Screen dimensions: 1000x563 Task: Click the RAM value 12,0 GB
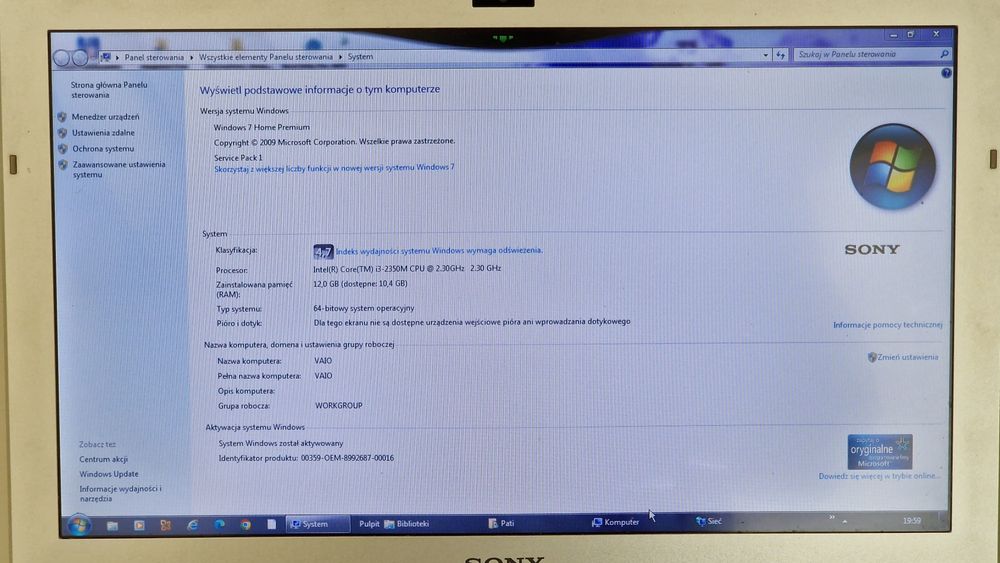point(360,284)
